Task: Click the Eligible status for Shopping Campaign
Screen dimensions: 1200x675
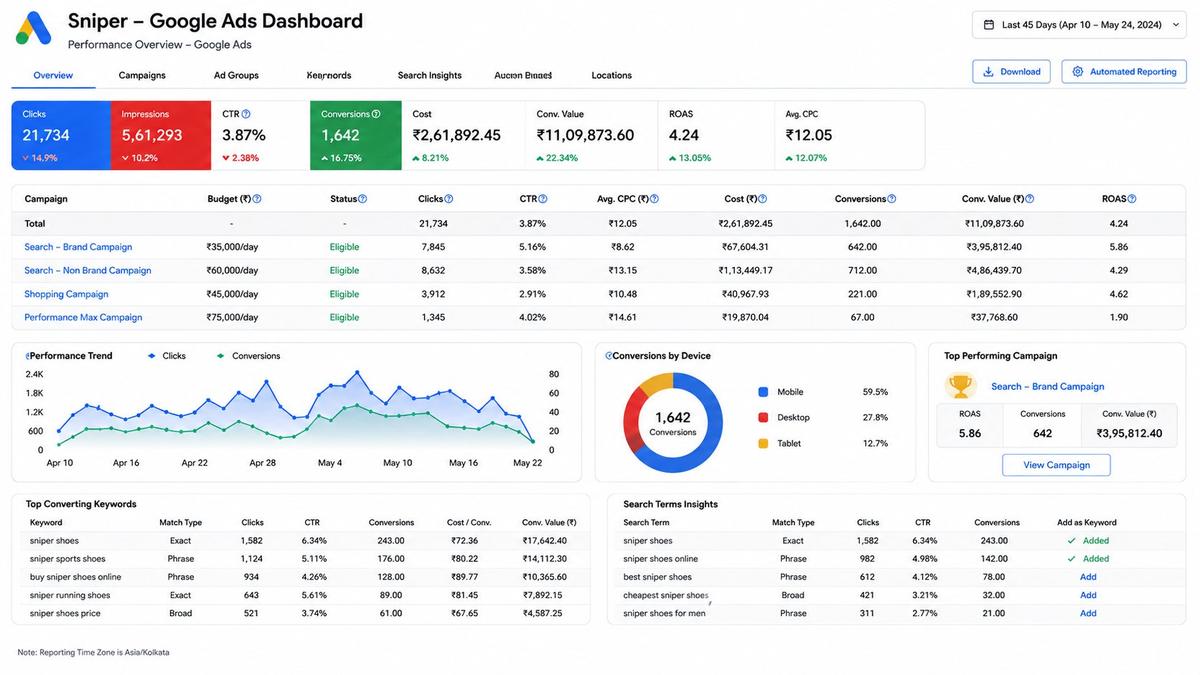Action: click(x=344, y=294)
